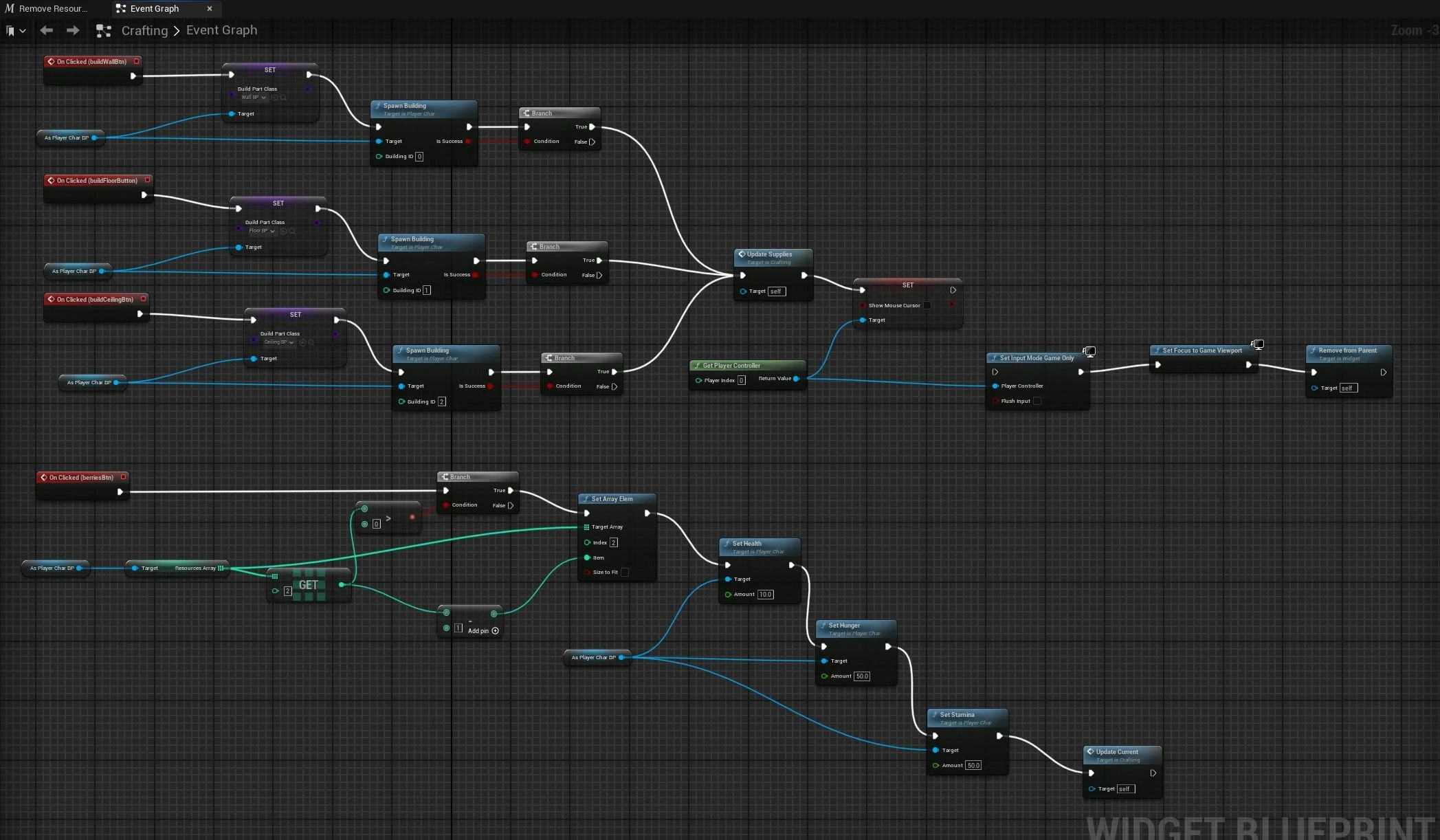Click client-only monitor icon on Set Input Mode node
1440x840 pixels.
1089,351
